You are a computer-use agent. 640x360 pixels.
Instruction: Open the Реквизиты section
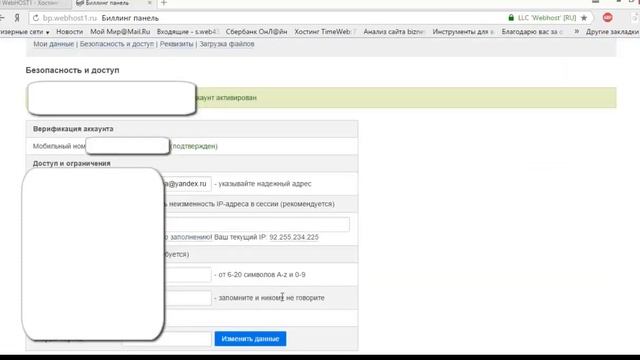click(x=176, y=44)
